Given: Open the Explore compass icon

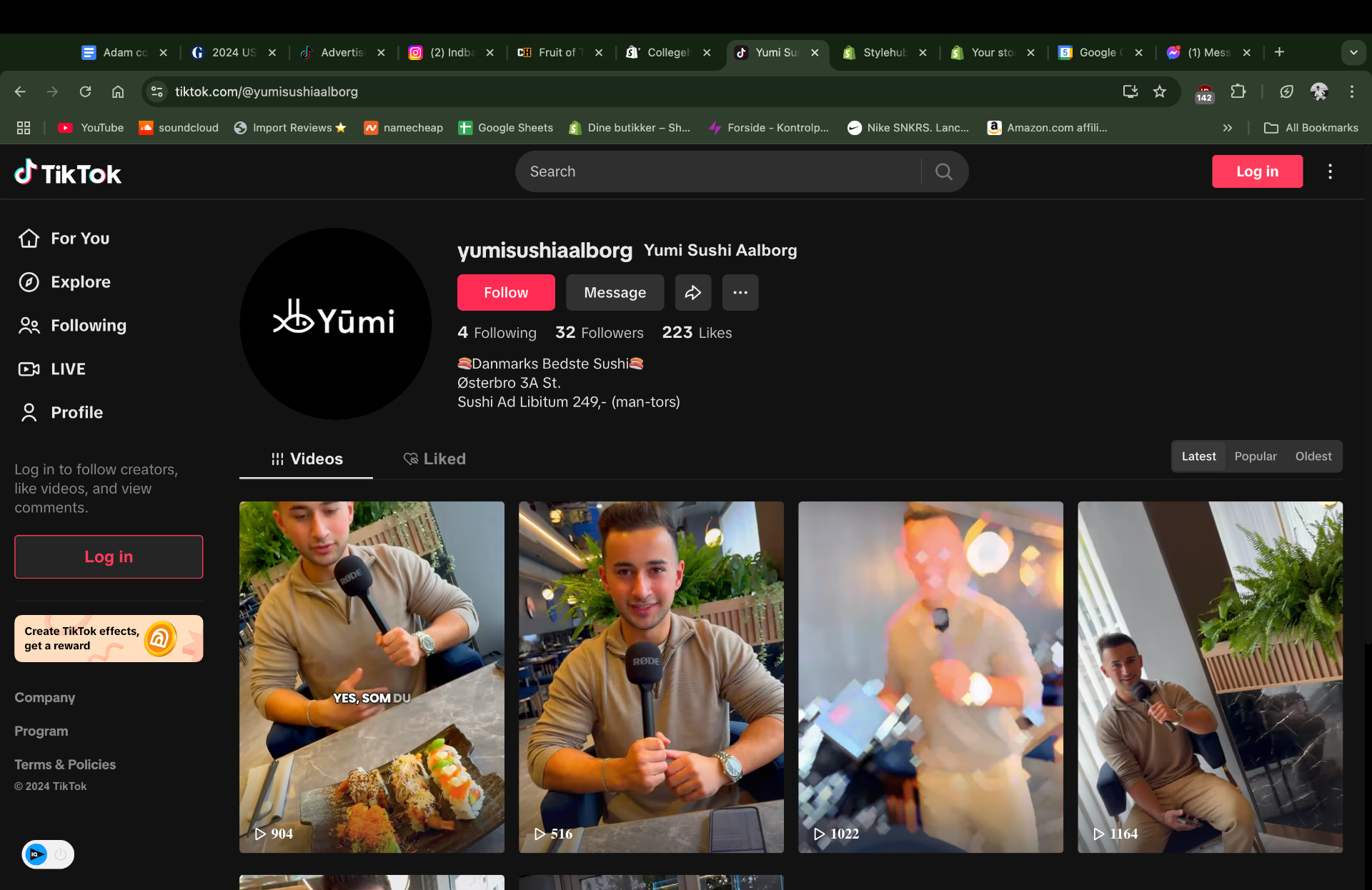Looking at the screenshot, I should 29,282.
